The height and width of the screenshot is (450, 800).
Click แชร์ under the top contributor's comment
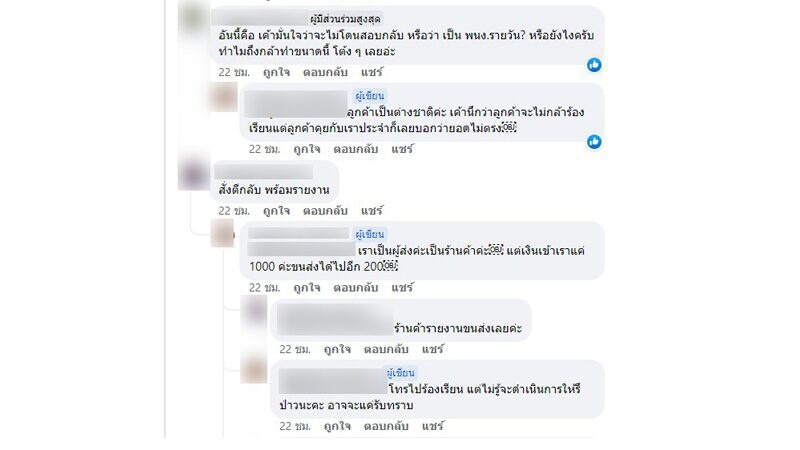pyautogui.click(x=371, y=72)
